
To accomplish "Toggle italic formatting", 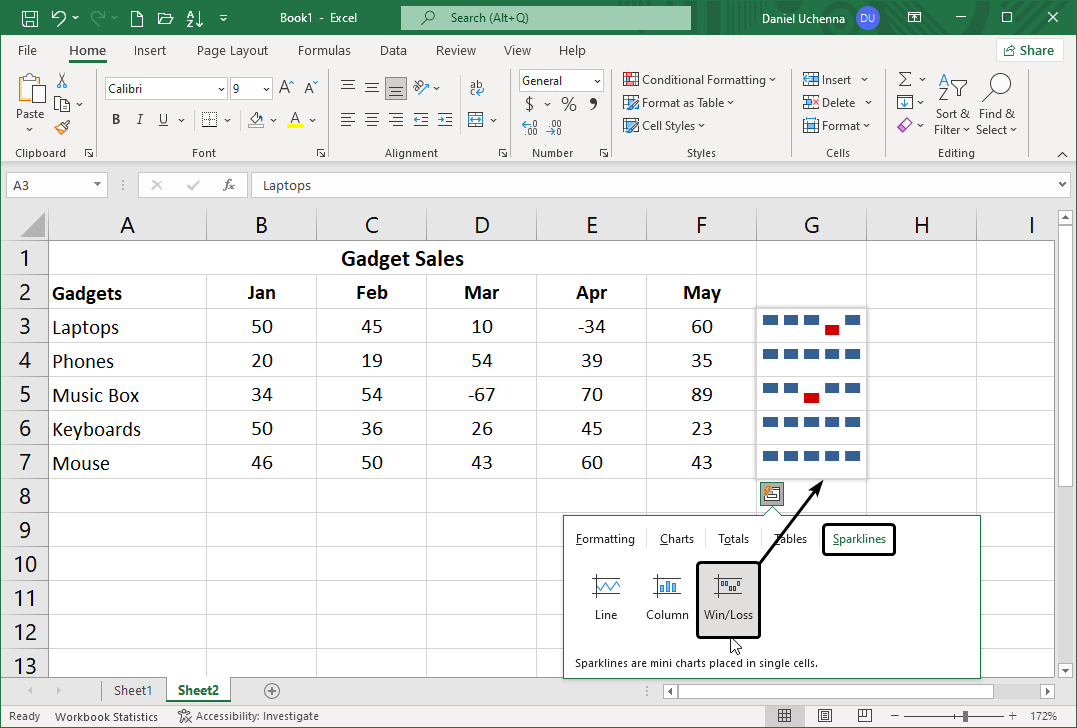I will pyautogui.click(x=139, y=119).
